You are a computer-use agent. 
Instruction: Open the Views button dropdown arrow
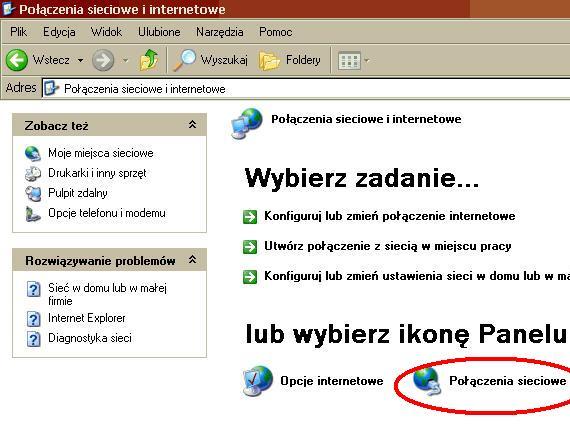[366, 61]
